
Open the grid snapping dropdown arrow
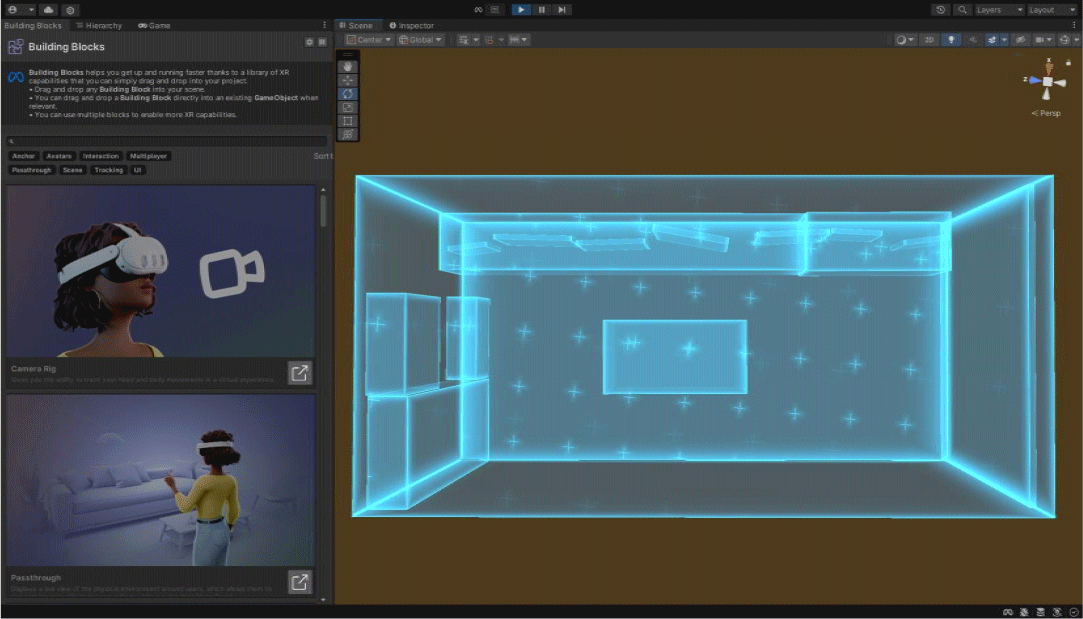(x=501, y=40)
